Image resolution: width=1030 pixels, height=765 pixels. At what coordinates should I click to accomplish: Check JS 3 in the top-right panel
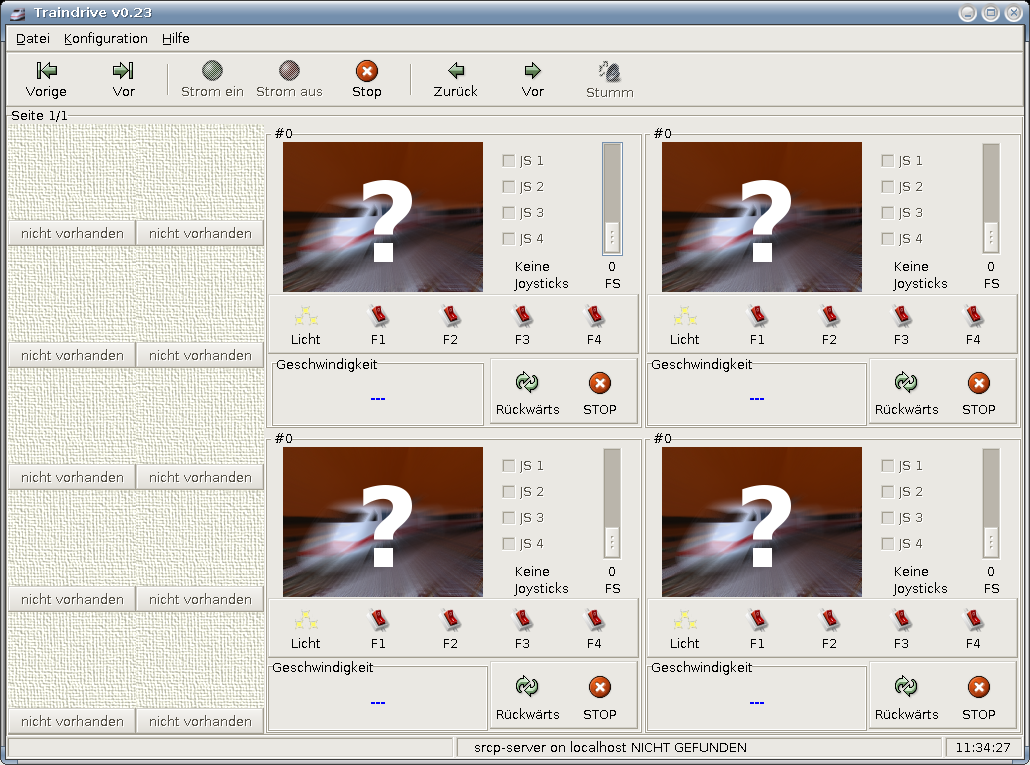pos(888,213)
